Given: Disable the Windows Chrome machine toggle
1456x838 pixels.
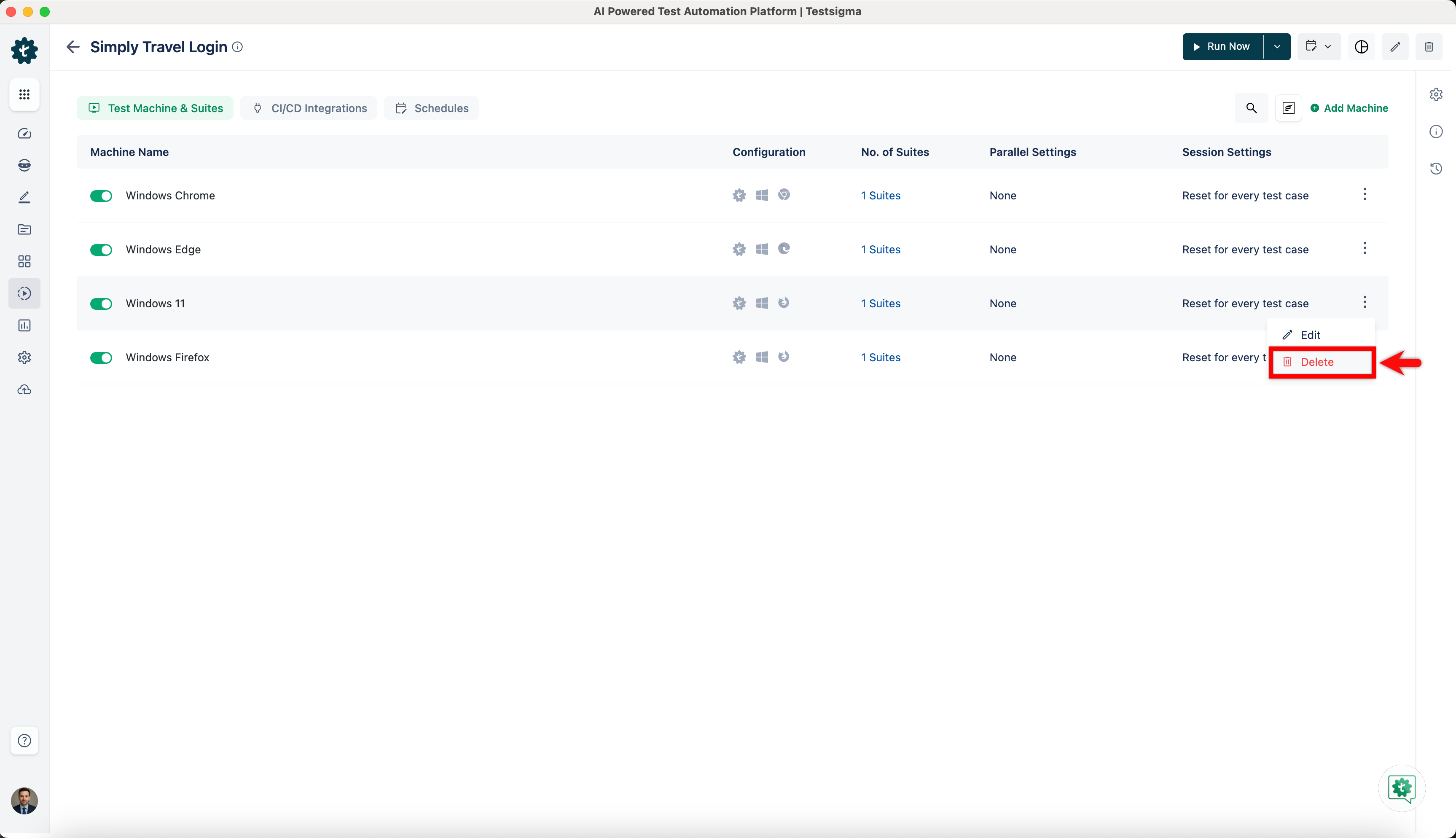Looking at the screenshot, I should pos(101,196).
